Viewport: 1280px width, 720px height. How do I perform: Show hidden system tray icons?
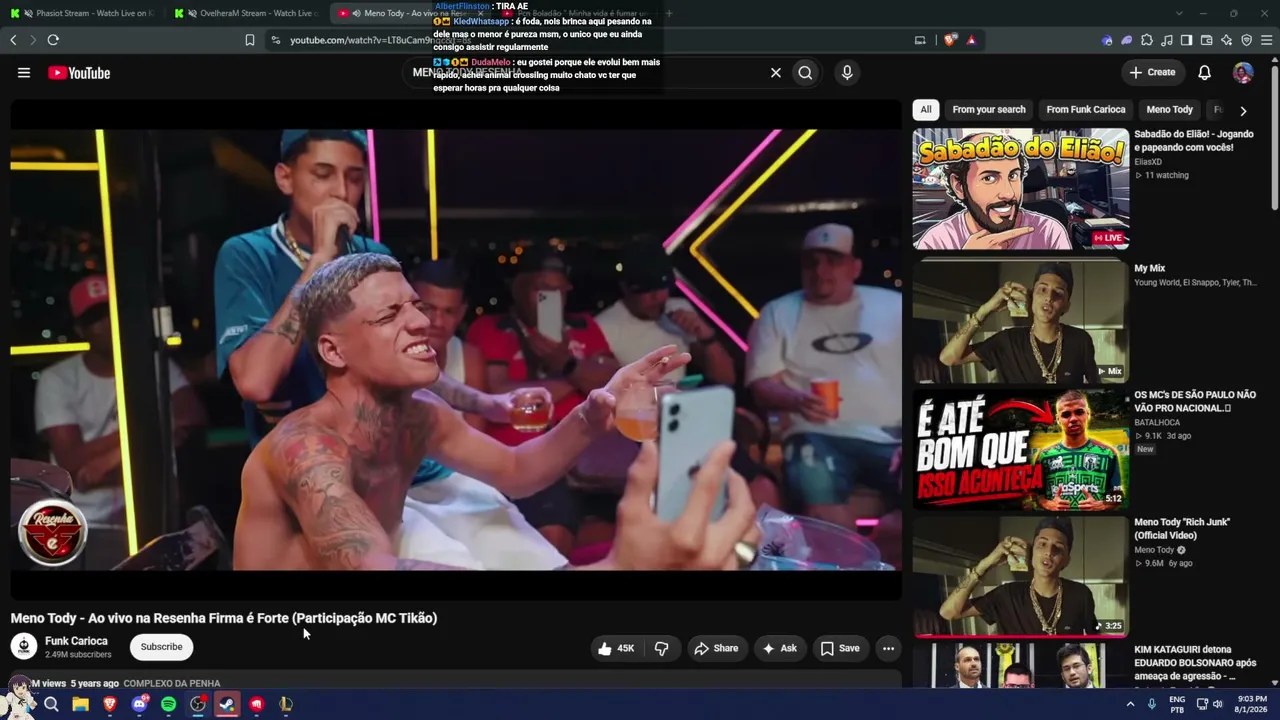click(x=1131, y=704)
